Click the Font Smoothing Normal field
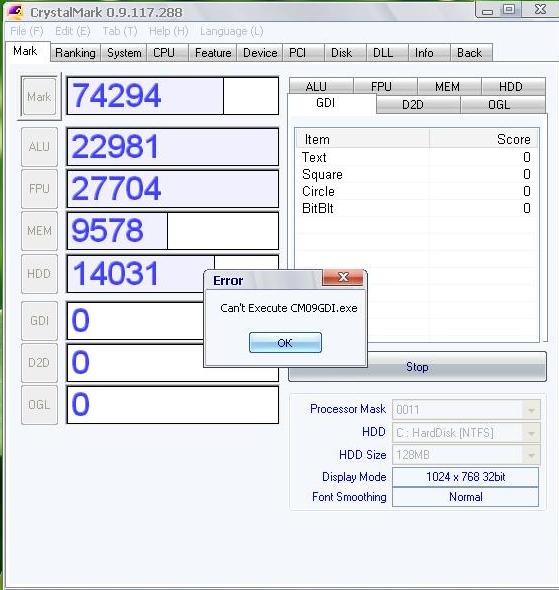559x590 pixels. (465, 497)
